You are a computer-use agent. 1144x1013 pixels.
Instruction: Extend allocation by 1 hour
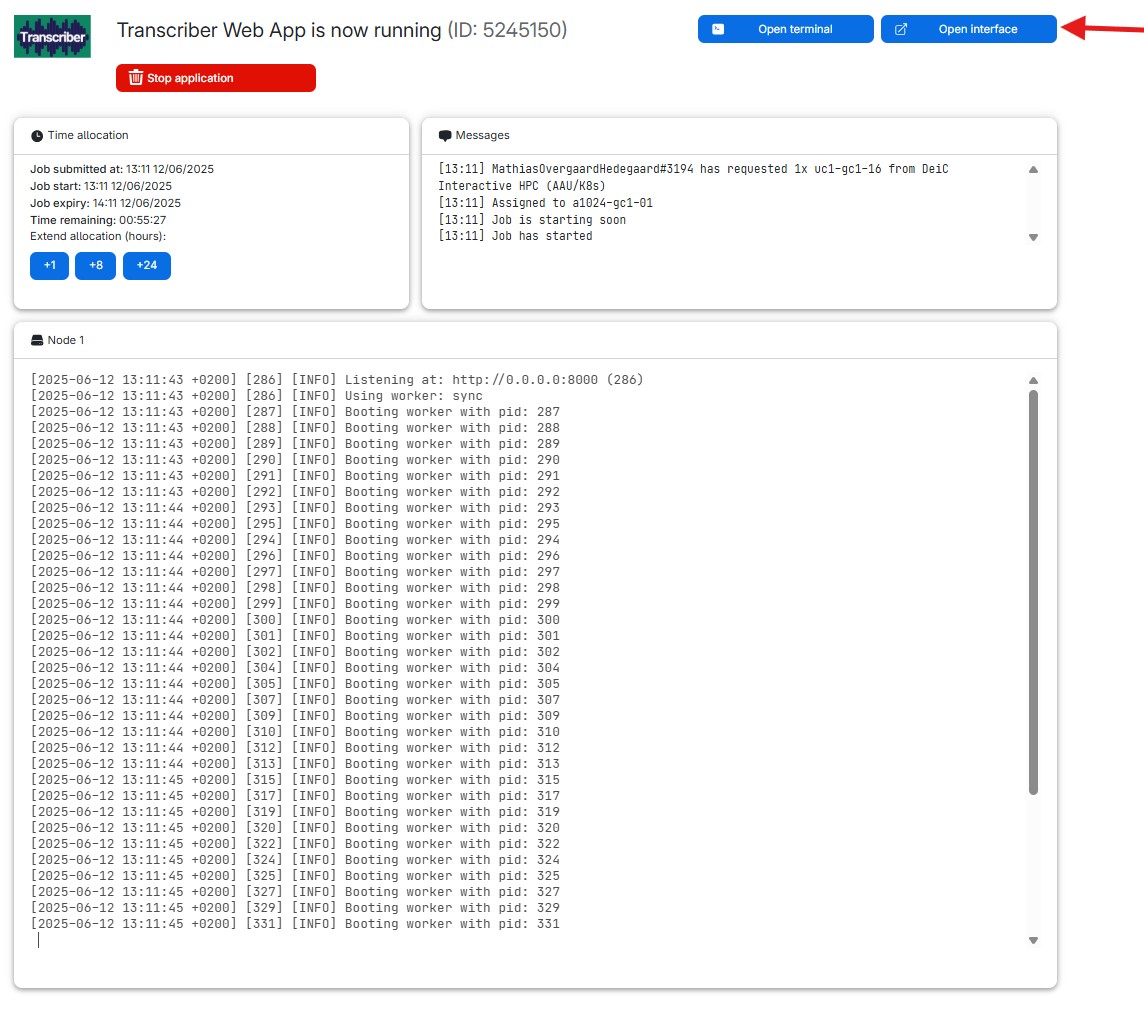click(x=49, y=266)
